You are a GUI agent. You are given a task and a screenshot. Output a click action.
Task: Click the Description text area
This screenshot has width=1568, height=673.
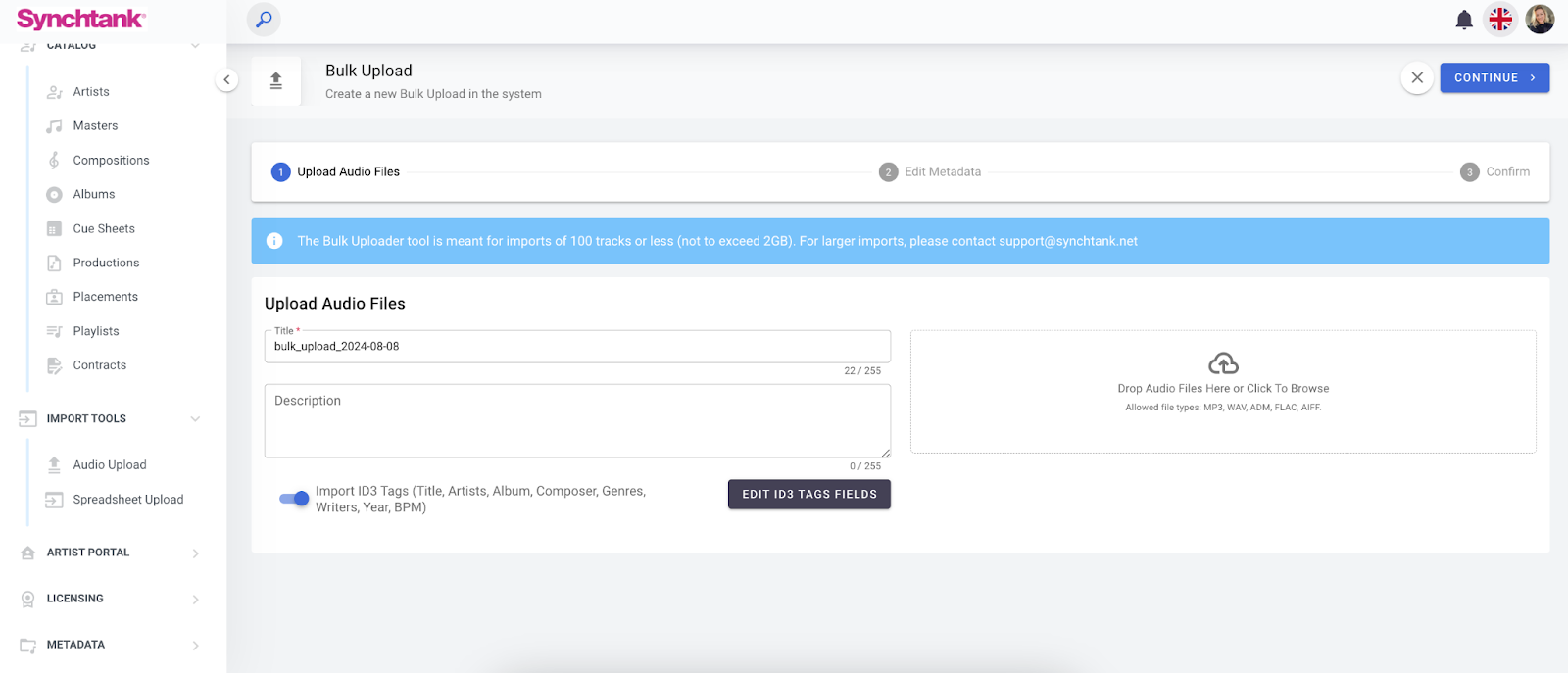pyautogui.click(x=577, y=421)
